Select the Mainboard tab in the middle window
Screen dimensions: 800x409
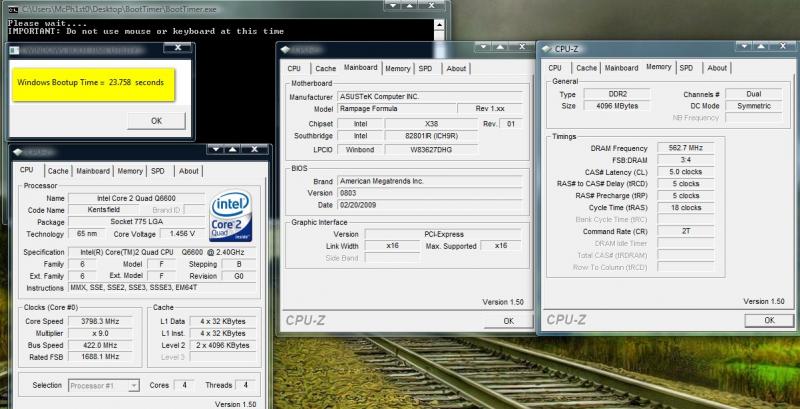361,67
